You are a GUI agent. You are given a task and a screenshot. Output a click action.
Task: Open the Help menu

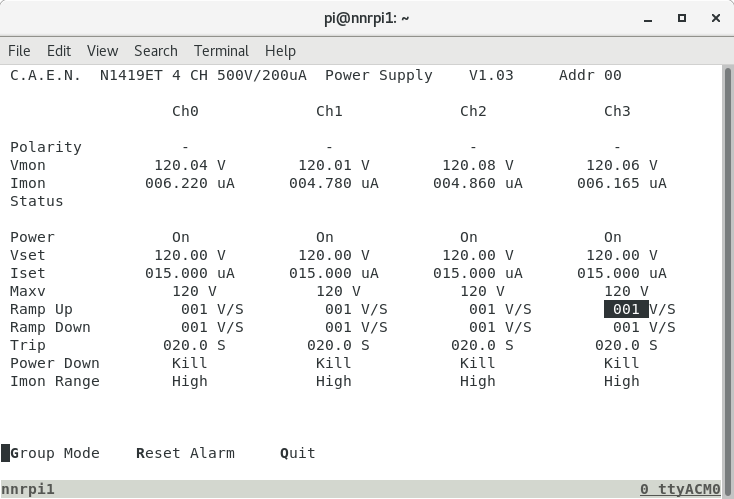280,51
